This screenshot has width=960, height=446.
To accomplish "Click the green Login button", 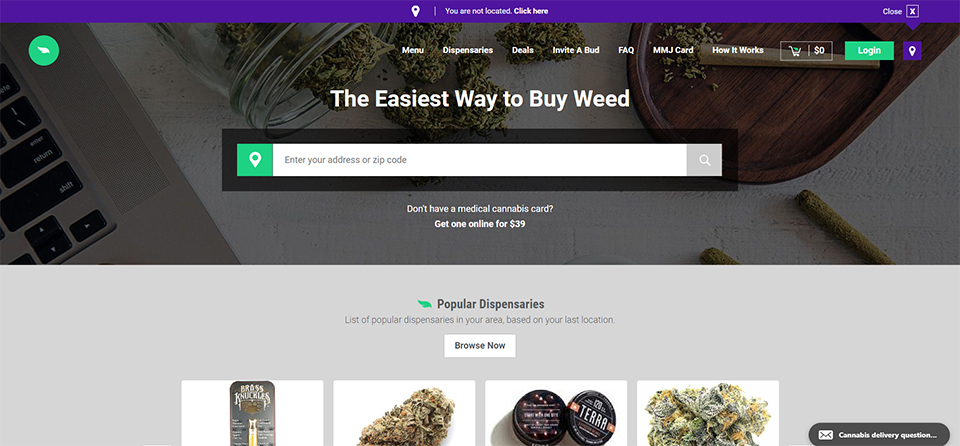I will tap(869, 51).
